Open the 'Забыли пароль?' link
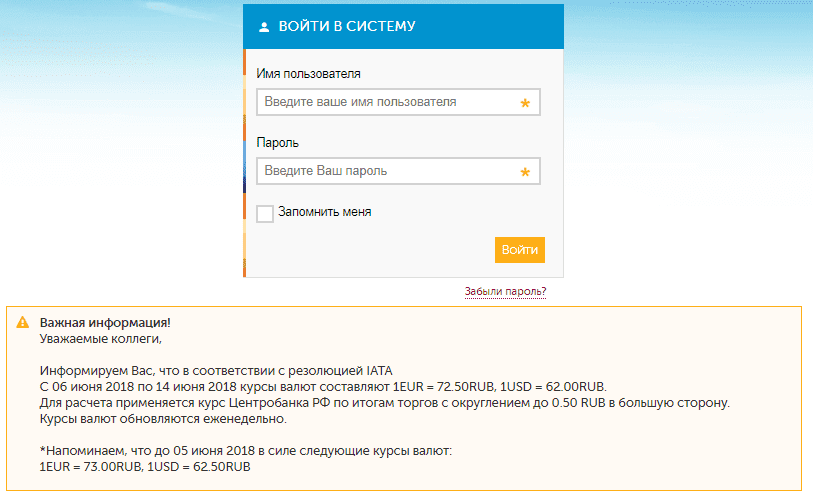 coord(505,291)
